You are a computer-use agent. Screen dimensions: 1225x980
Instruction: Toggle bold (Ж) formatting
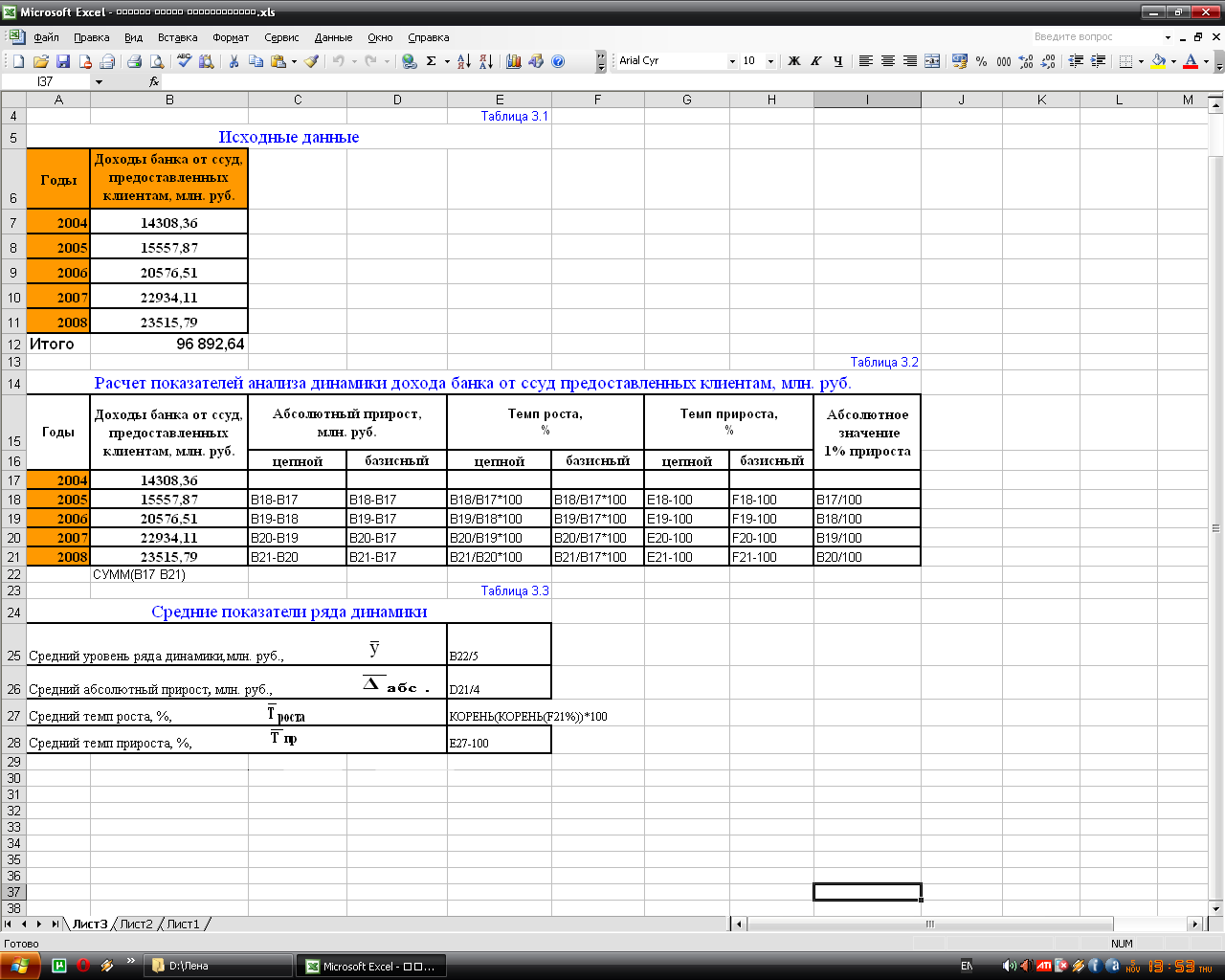tap(794, 61)
